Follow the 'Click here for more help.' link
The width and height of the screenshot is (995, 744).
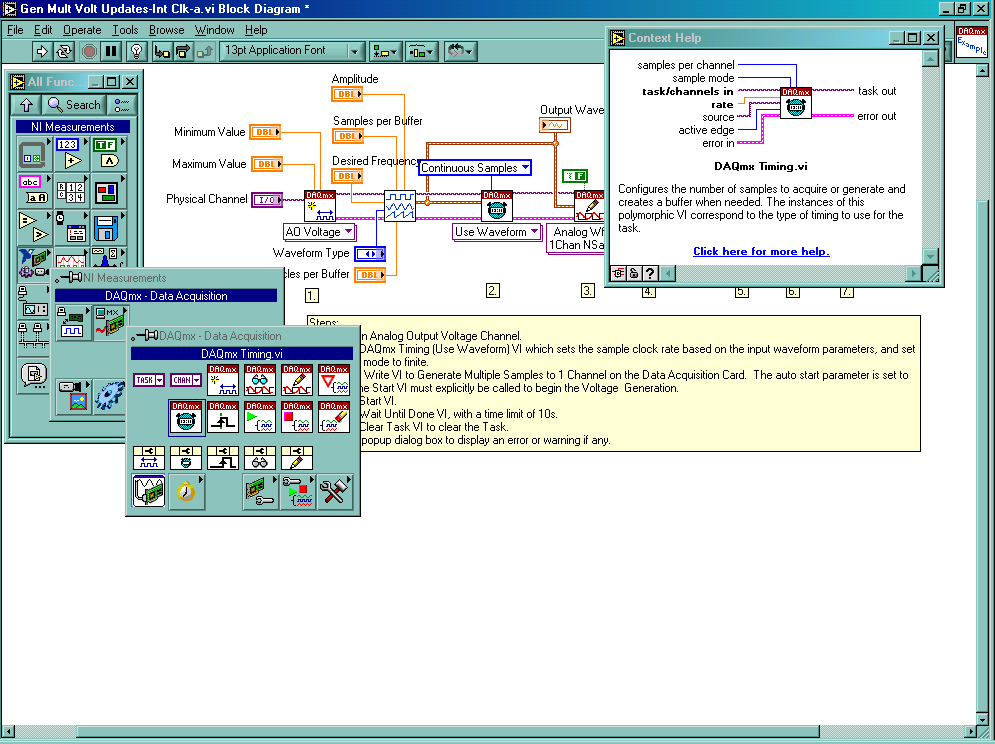point(761,251)
